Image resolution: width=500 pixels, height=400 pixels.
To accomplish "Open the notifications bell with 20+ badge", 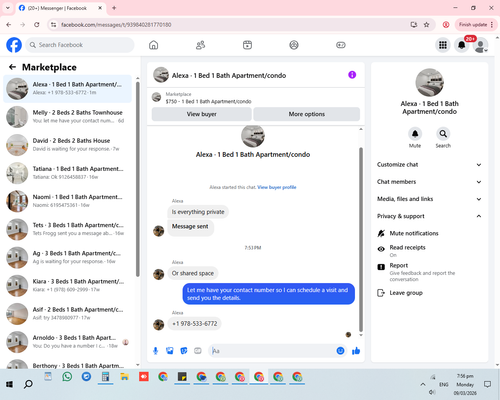I will pos(462,45).
